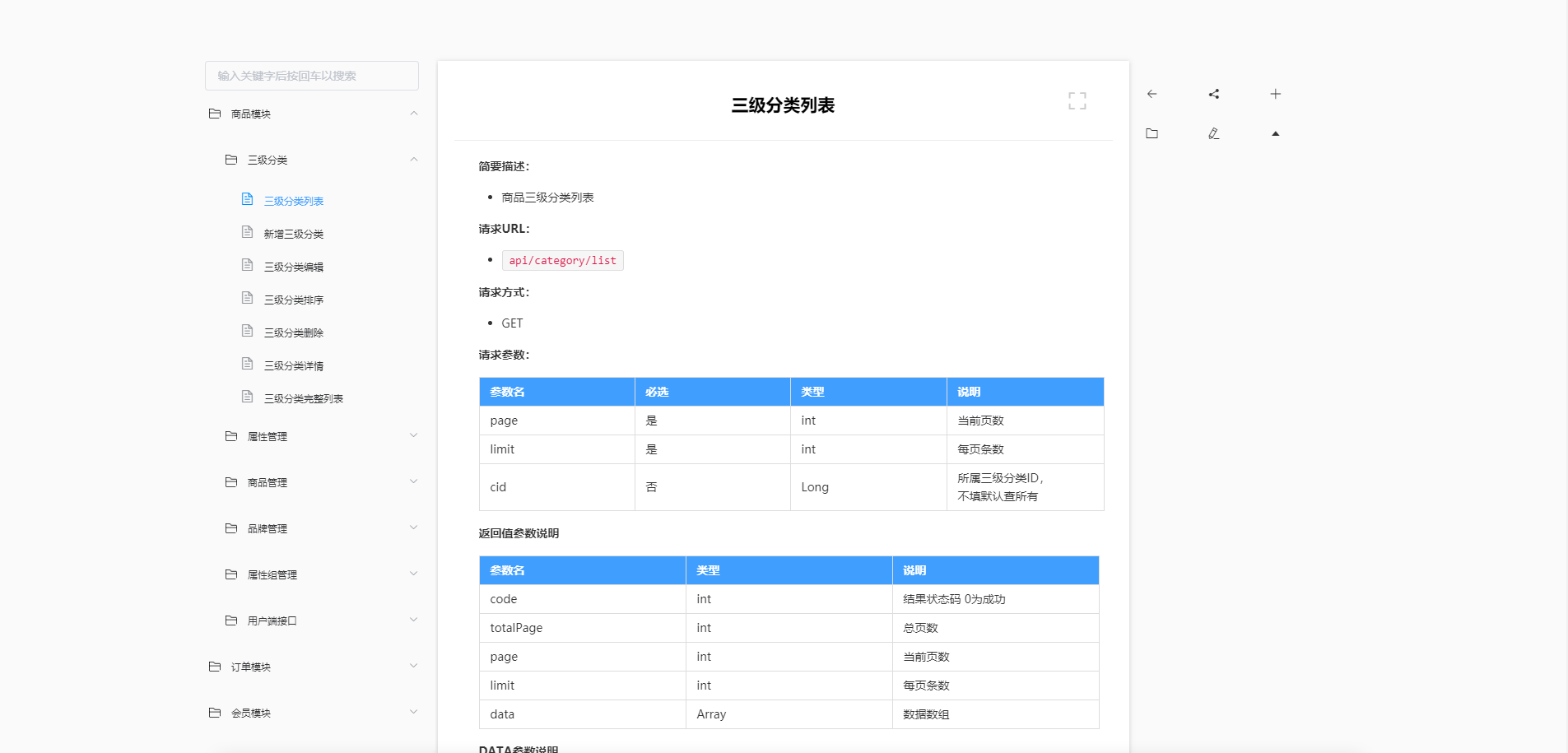Viewport: 1568px width, 753px height.
Task: Click the 每页条数 cell in request parameters
Action: [1026, 449]
